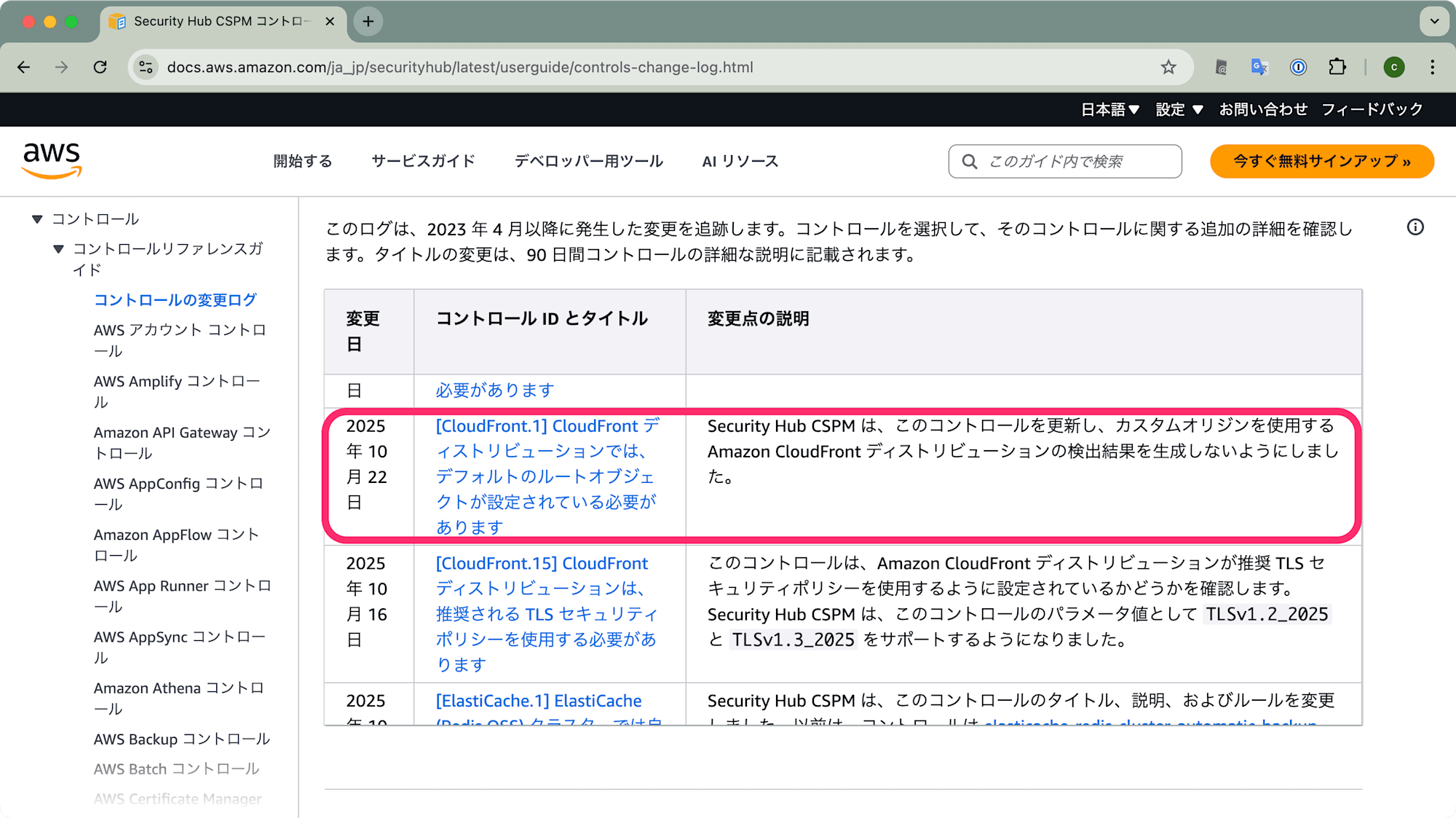Collapse the コントロール tree section
This screenshot has height=818, width=1456.
click(37, 219)
